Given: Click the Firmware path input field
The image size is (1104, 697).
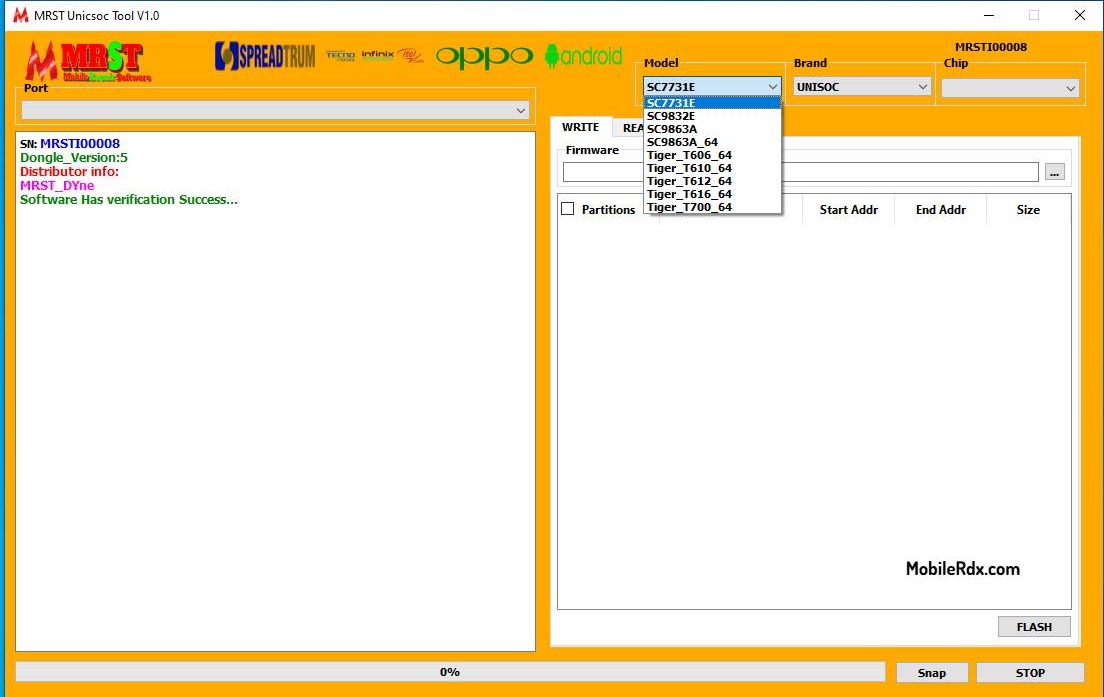Looking at the screenshot, I should (801, 172).
